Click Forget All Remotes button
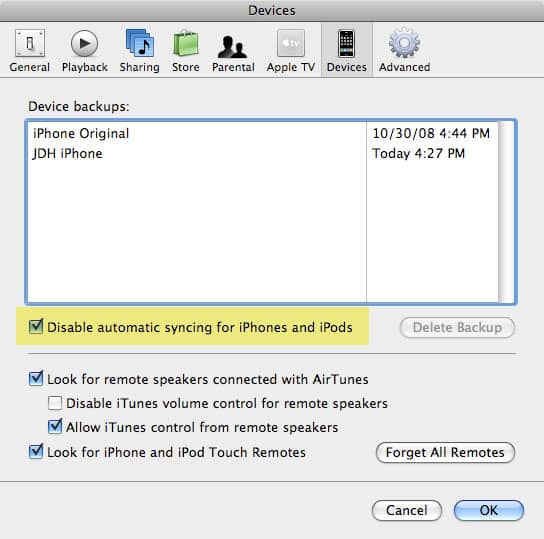The height and width of the screenshot is (539, 544). [445, 452]
